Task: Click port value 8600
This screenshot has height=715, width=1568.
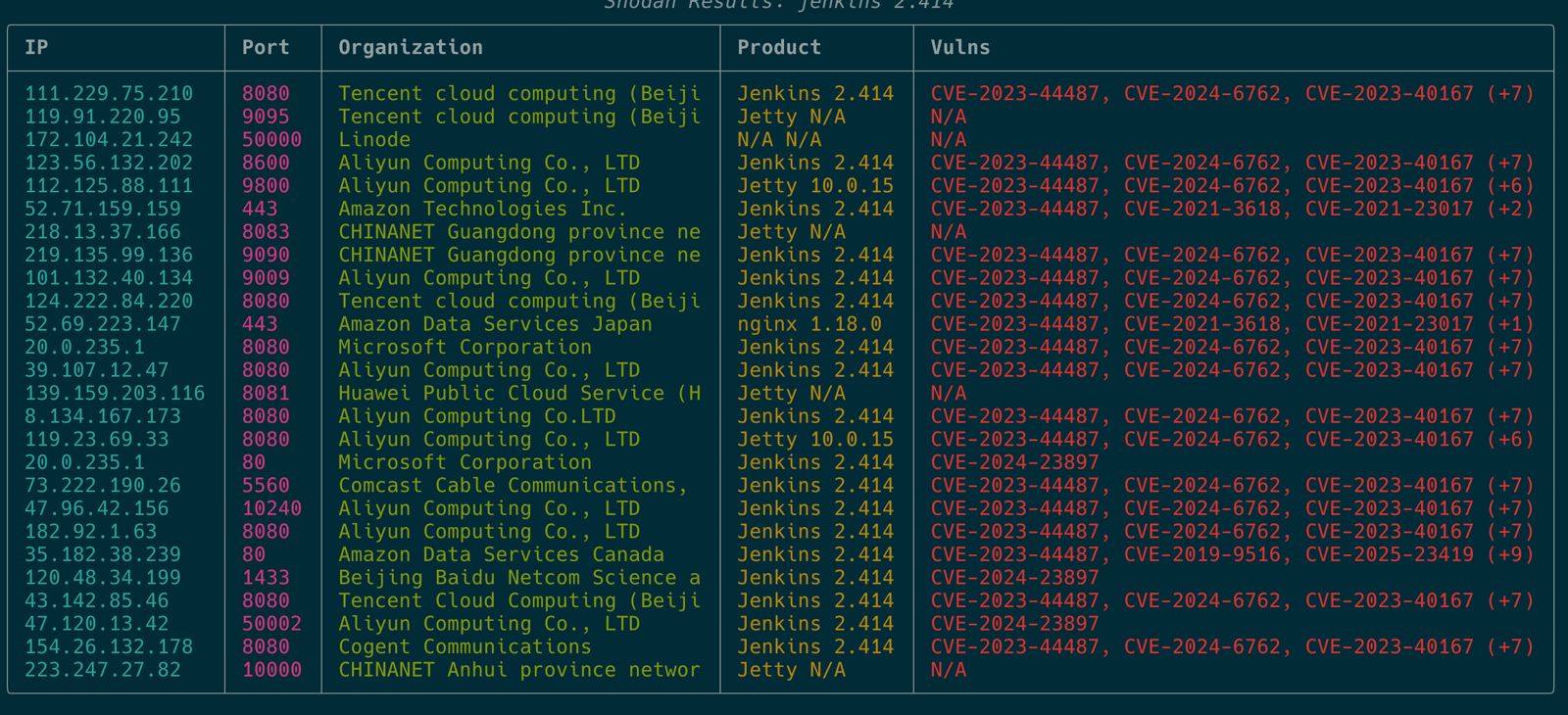Action: (266, 163)
